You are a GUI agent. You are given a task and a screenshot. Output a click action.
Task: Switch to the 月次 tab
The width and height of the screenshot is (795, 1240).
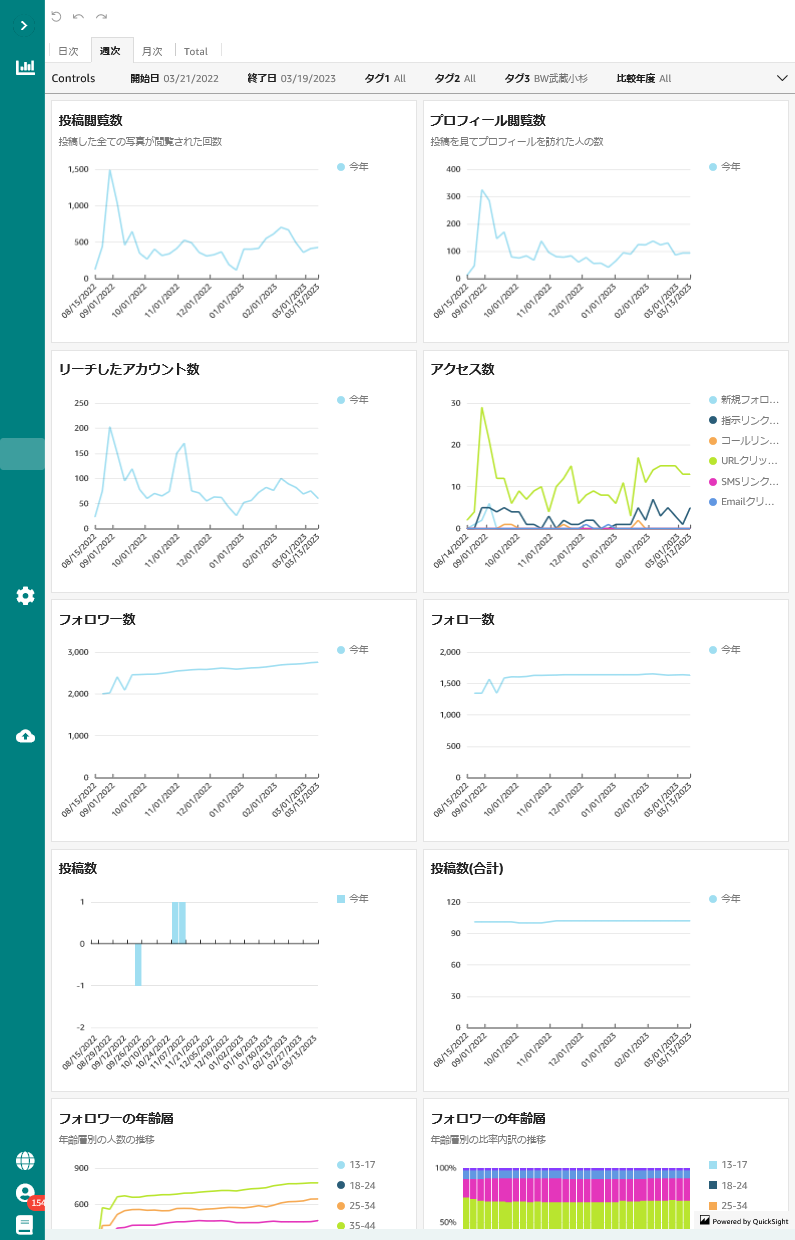pyautogui.click(x=152, y=51)
